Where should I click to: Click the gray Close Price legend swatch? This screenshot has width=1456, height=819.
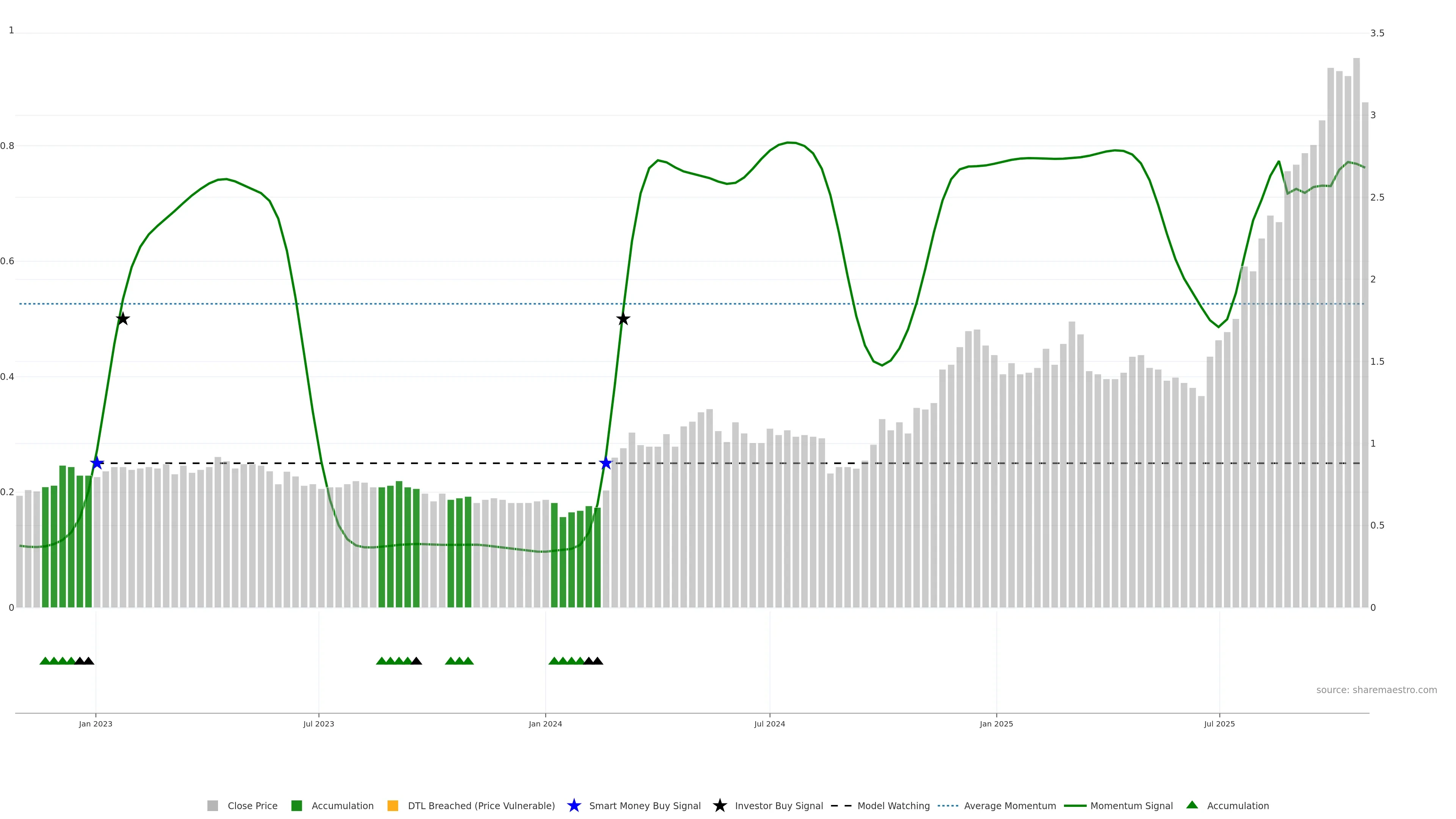pyautogui.click(x=212, y=805)
